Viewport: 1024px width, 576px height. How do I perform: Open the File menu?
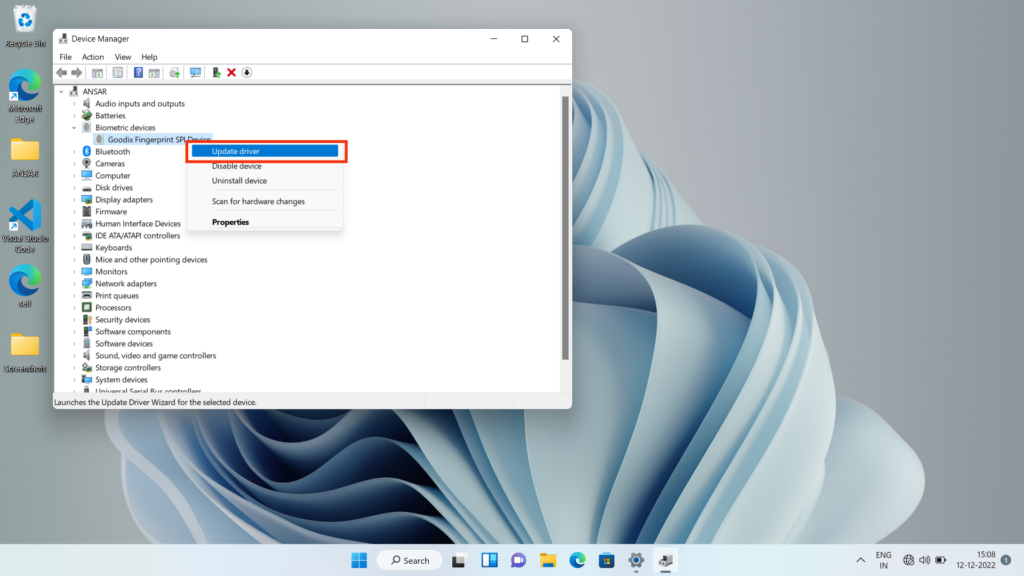point(65,57)
